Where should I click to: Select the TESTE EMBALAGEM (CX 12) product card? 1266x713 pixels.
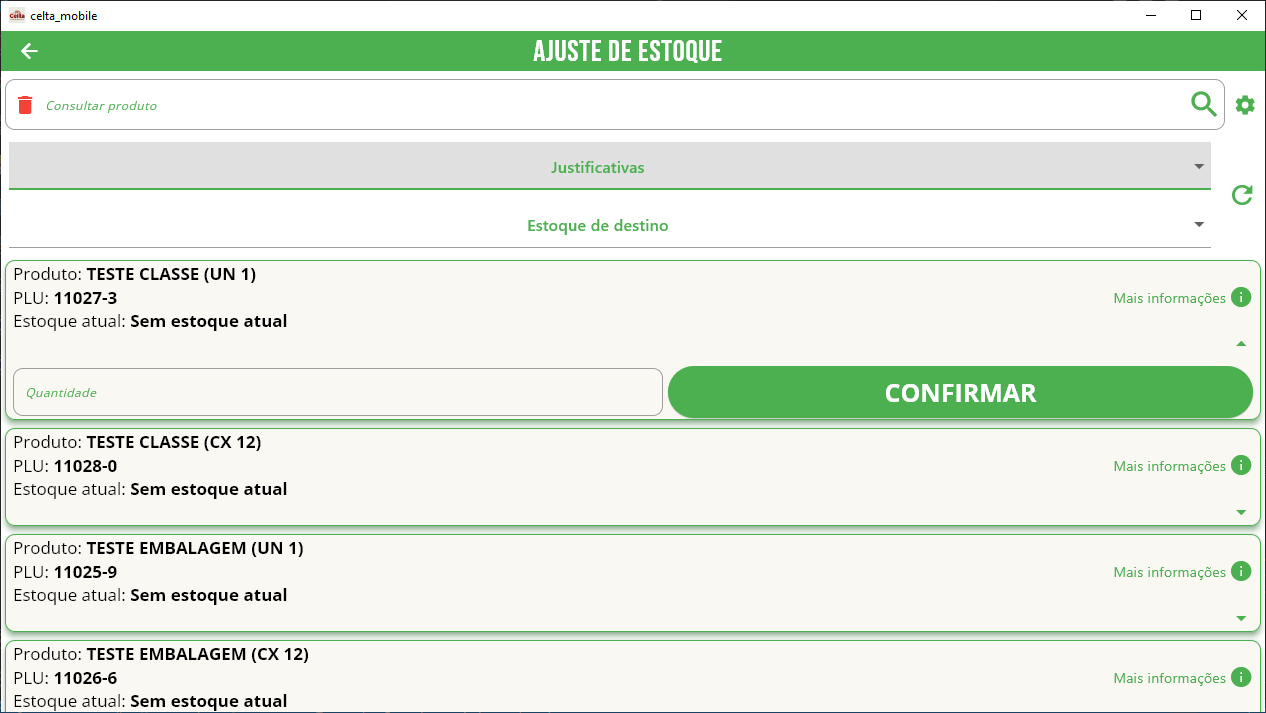point(632,677)
